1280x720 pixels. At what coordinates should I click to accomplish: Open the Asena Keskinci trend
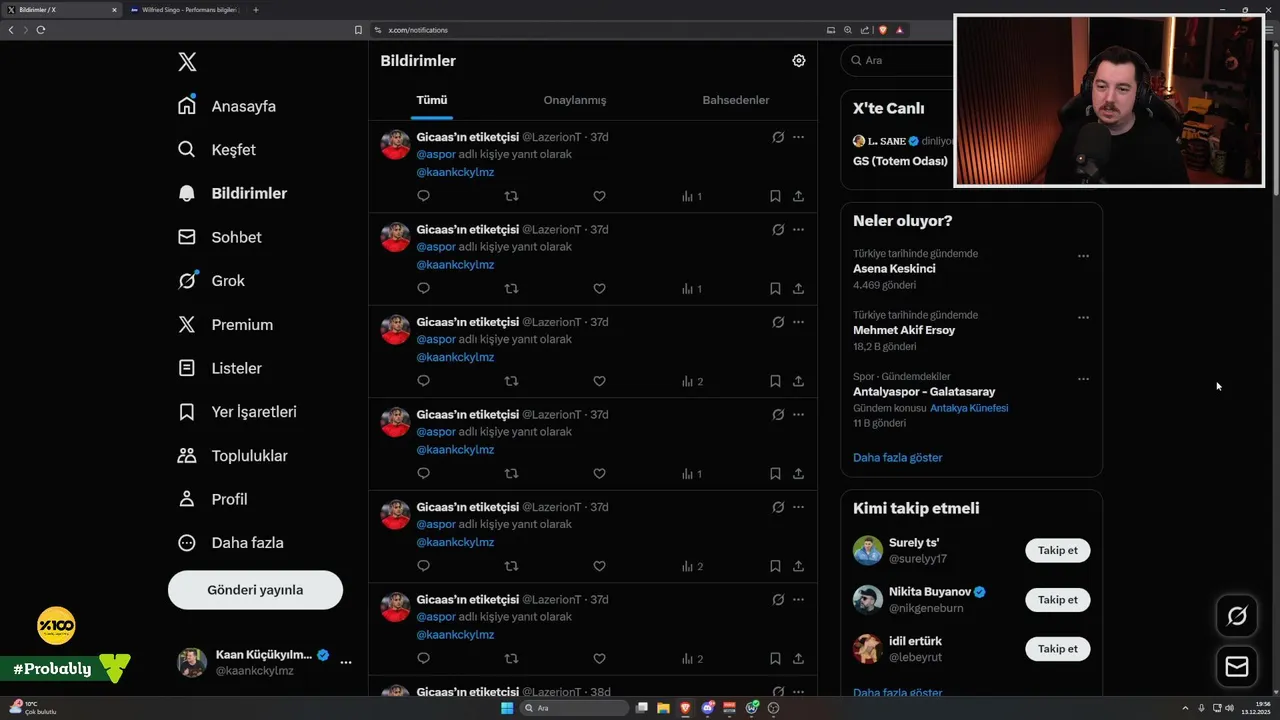coord(894,269)
